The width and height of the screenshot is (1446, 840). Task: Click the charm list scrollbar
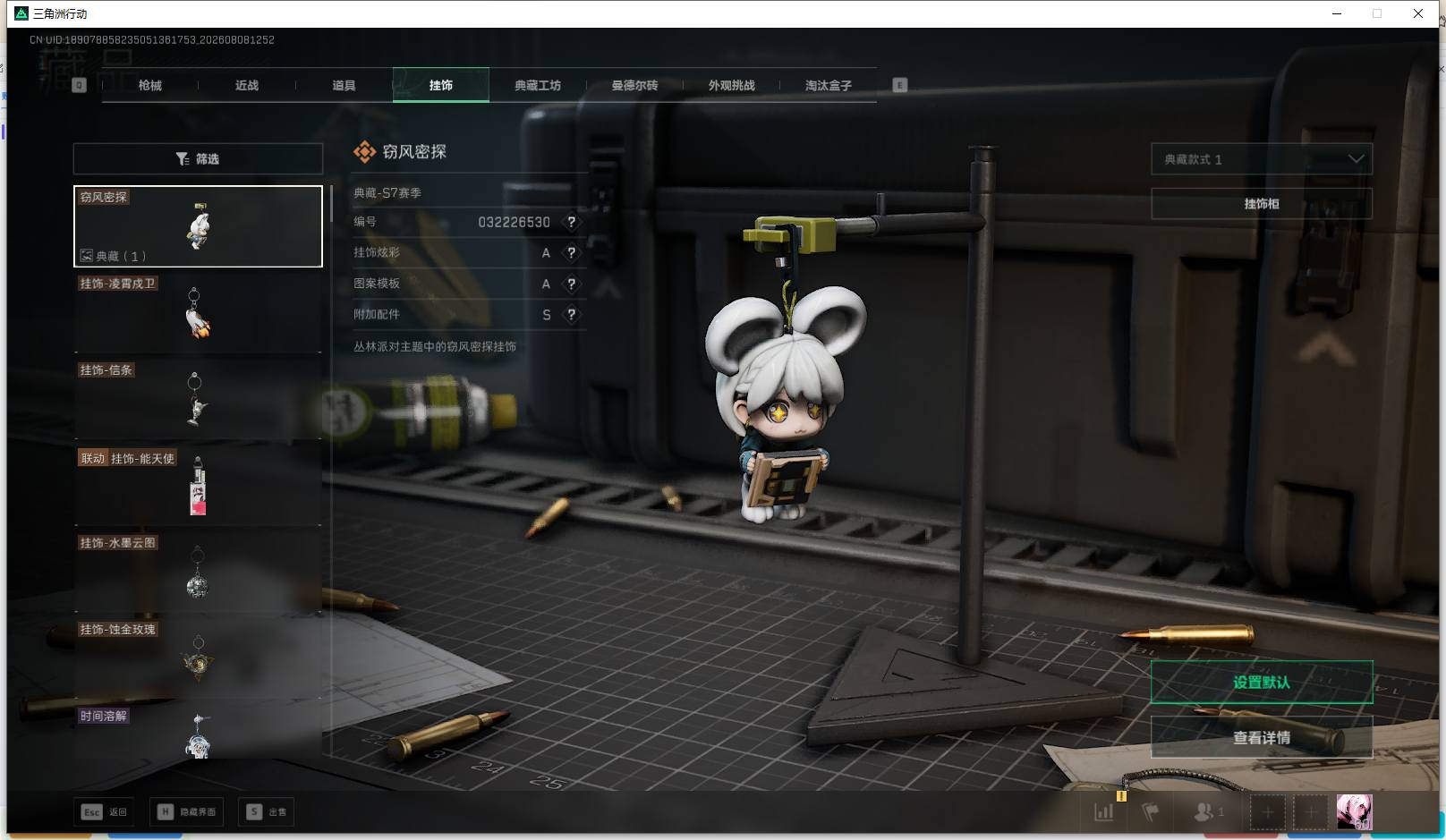pyautogui.click(x=331, y=205)
